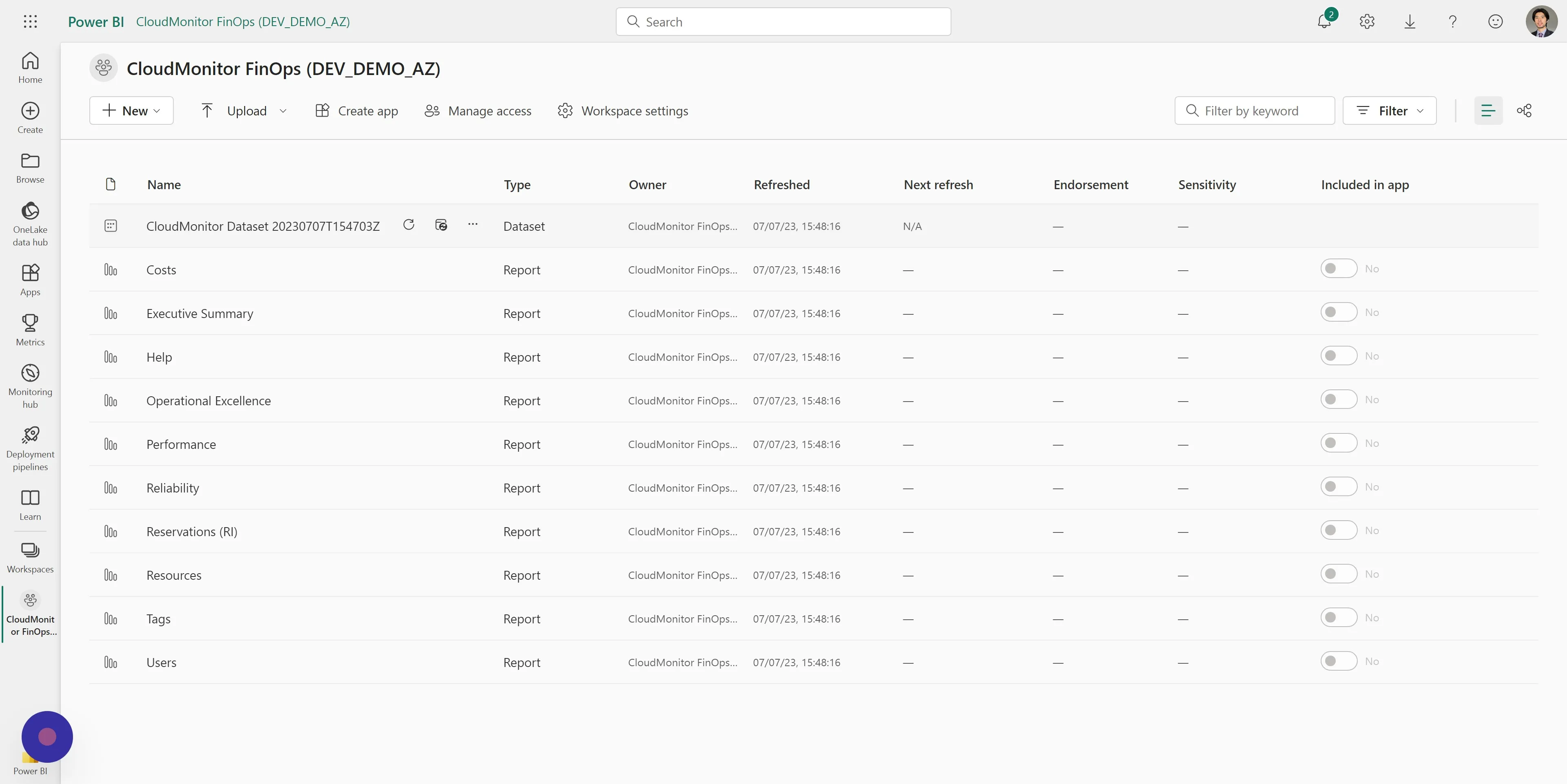The image size is (1567, 784).
Task: Toggle Performance report included in app
Action: [x=1338, y=443]
